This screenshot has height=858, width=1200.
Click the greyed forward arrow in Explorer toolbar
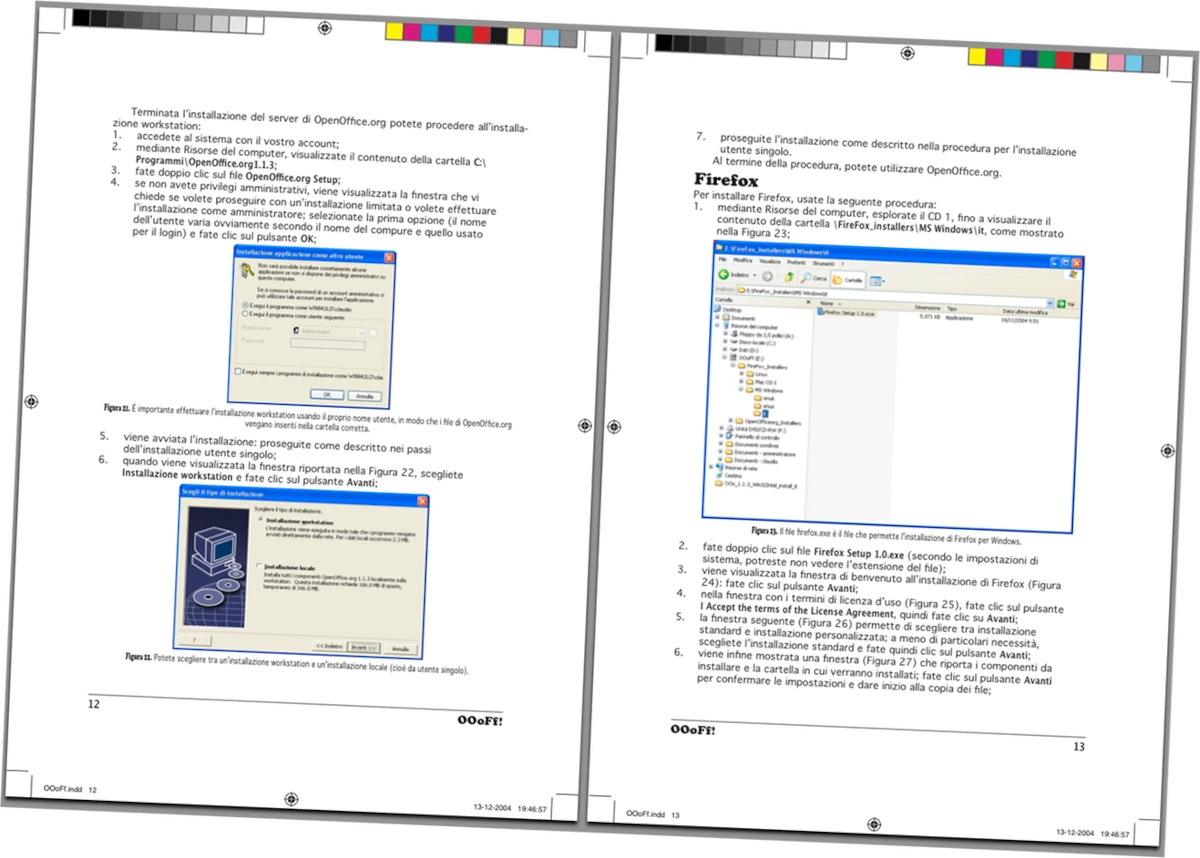click(767, 276)
